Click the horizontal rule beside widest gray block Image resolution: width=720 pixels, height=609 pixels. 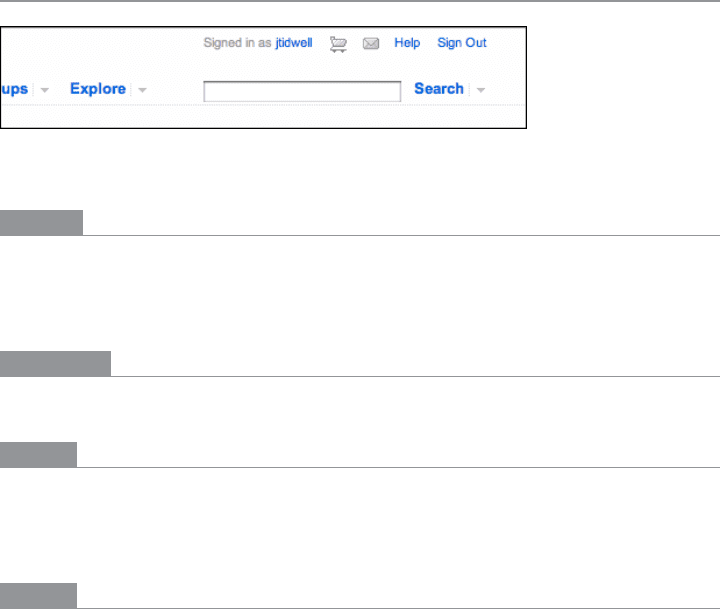click(415, 376)
